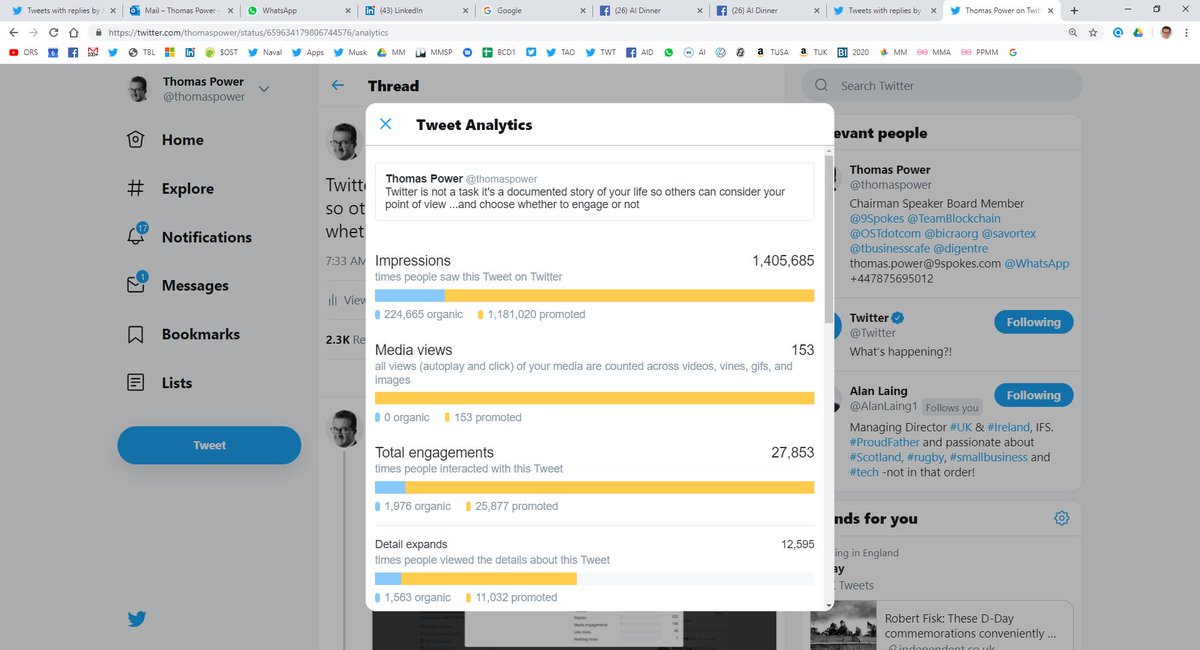Switch to the Mail – Thomas Power tab
The height and width of the screenshot is (650, 1200).
click(180, 10)
